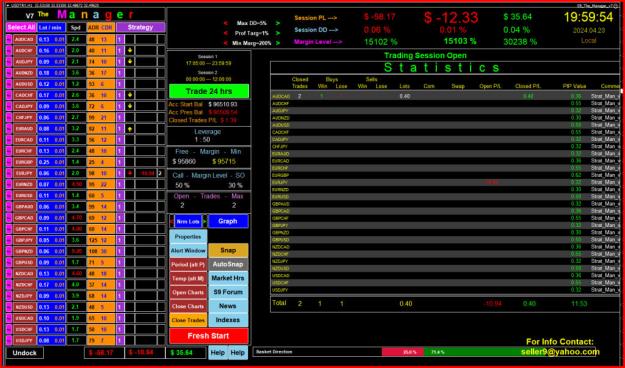This screenshot has width=625, height=368.
Task: Click the first Help button
Action: point(218,353)
